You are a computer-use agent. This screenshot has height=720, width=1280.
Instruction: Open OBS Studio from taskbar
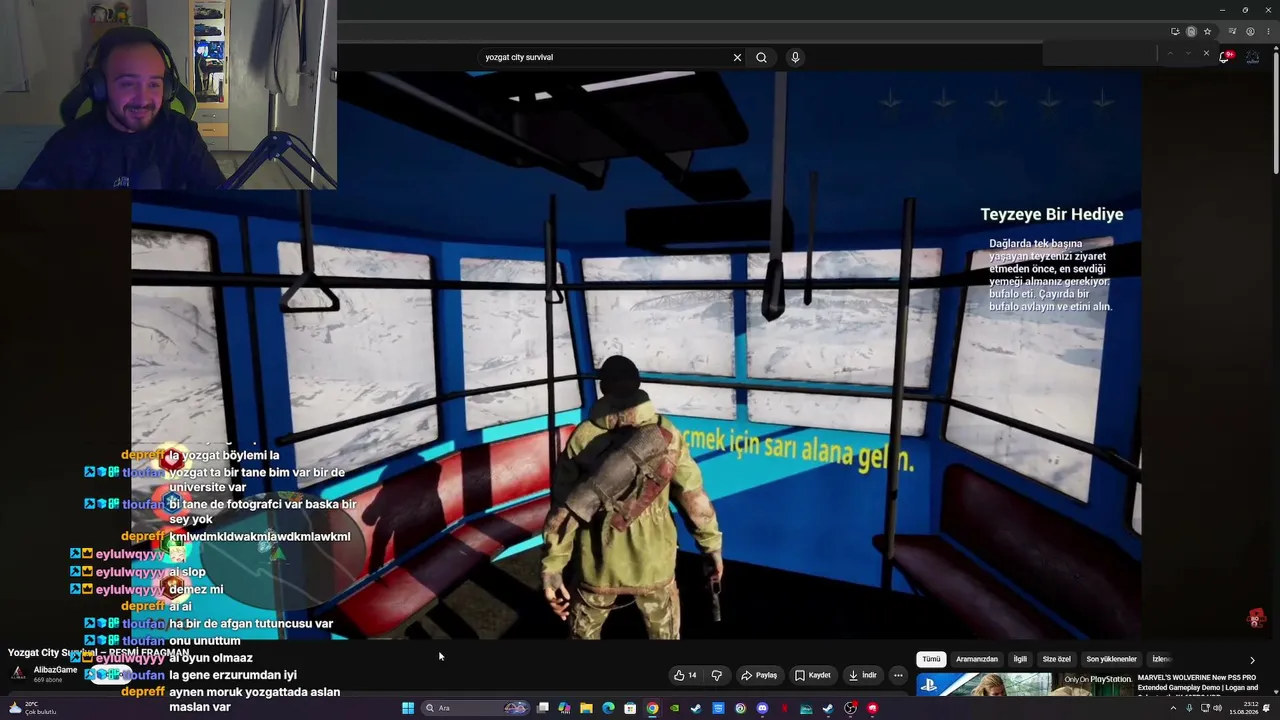coord(850,708)
